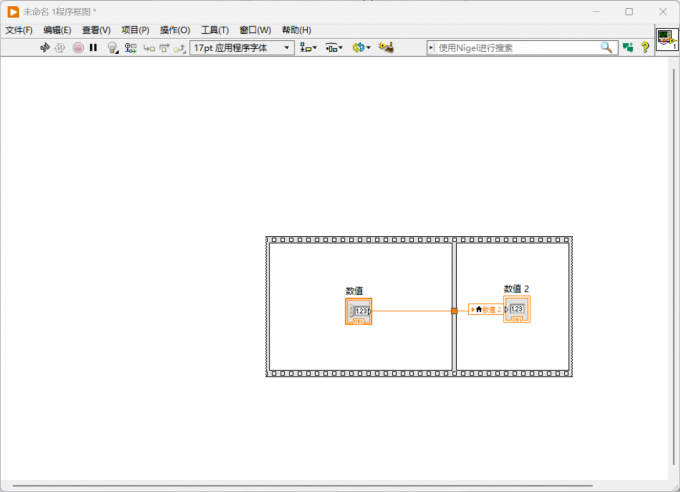Click the Run arrow button

[45, 48]
